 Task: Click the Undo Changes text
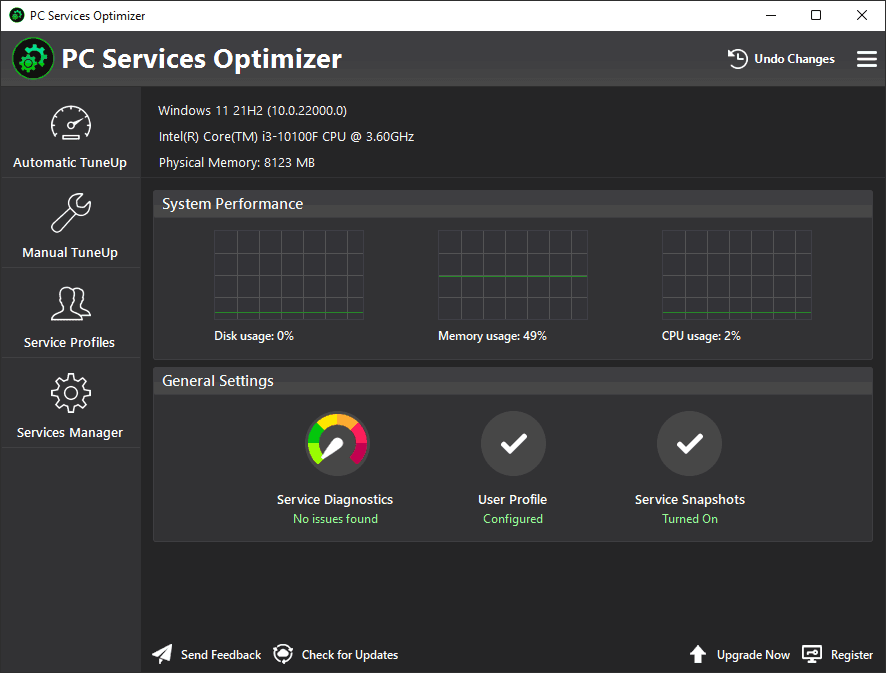(794, 59)
